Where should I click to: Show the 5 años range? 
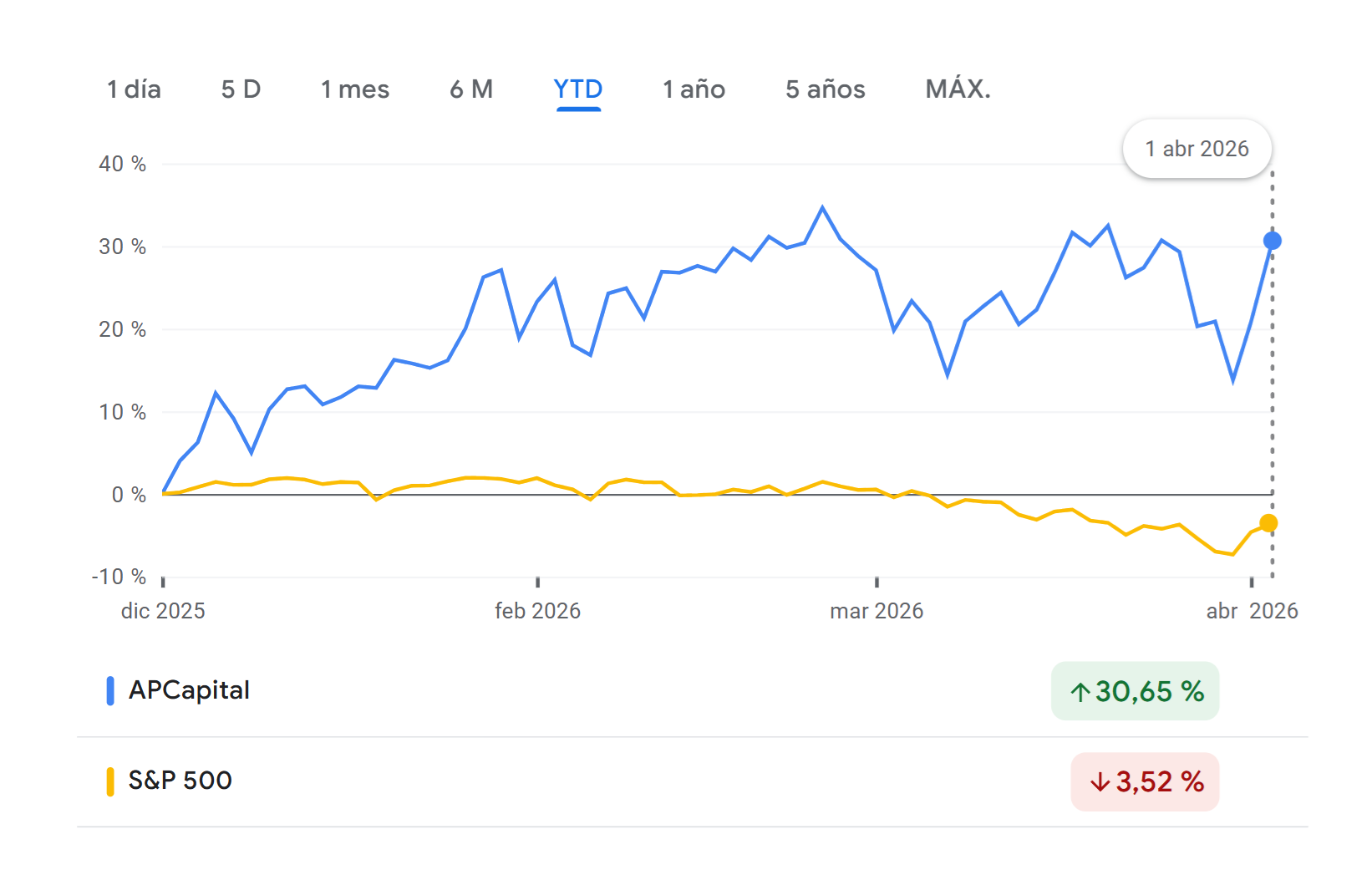[825, 89]
